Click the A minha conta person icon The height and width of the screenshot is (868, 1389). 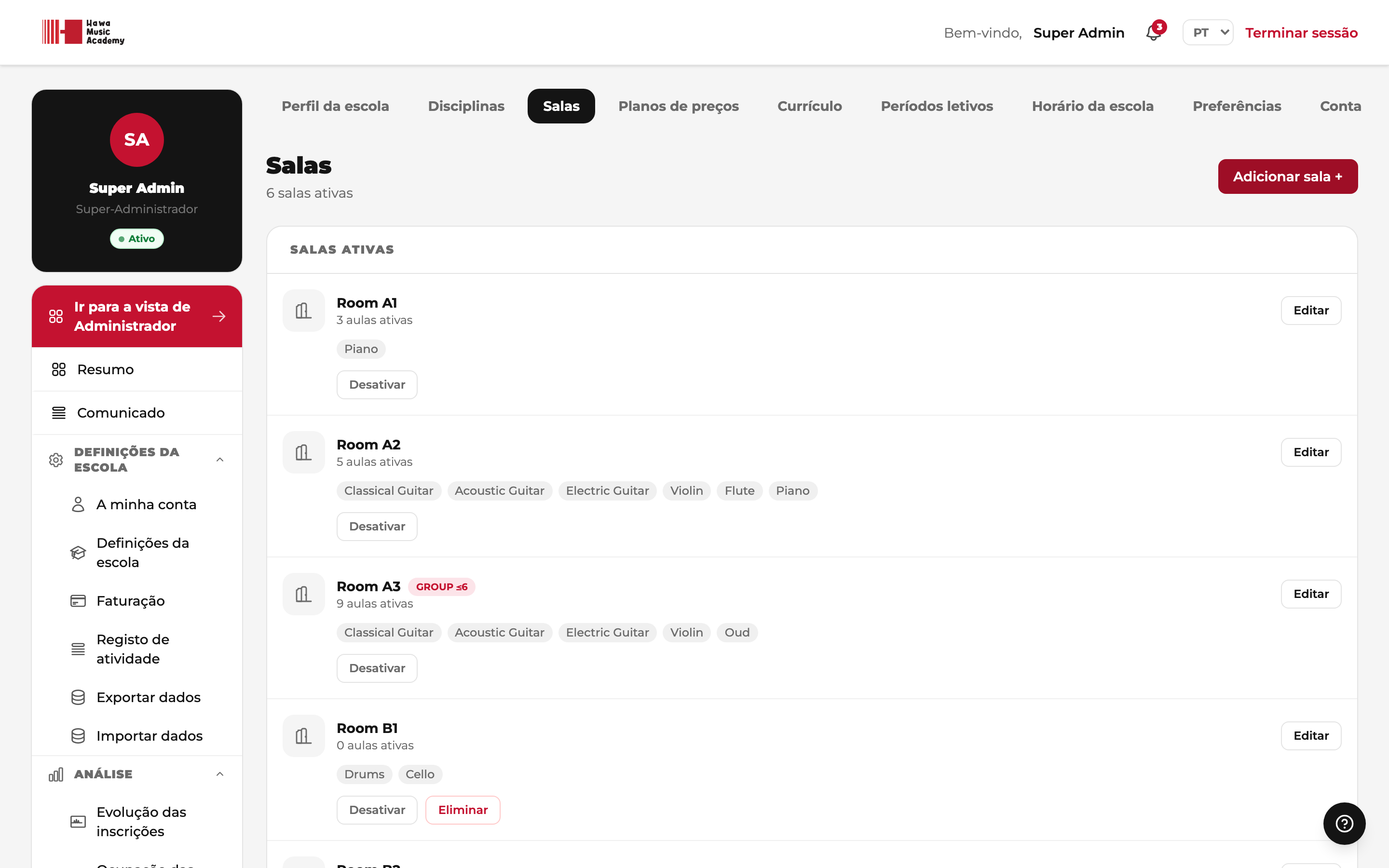[x=78, y=504]
